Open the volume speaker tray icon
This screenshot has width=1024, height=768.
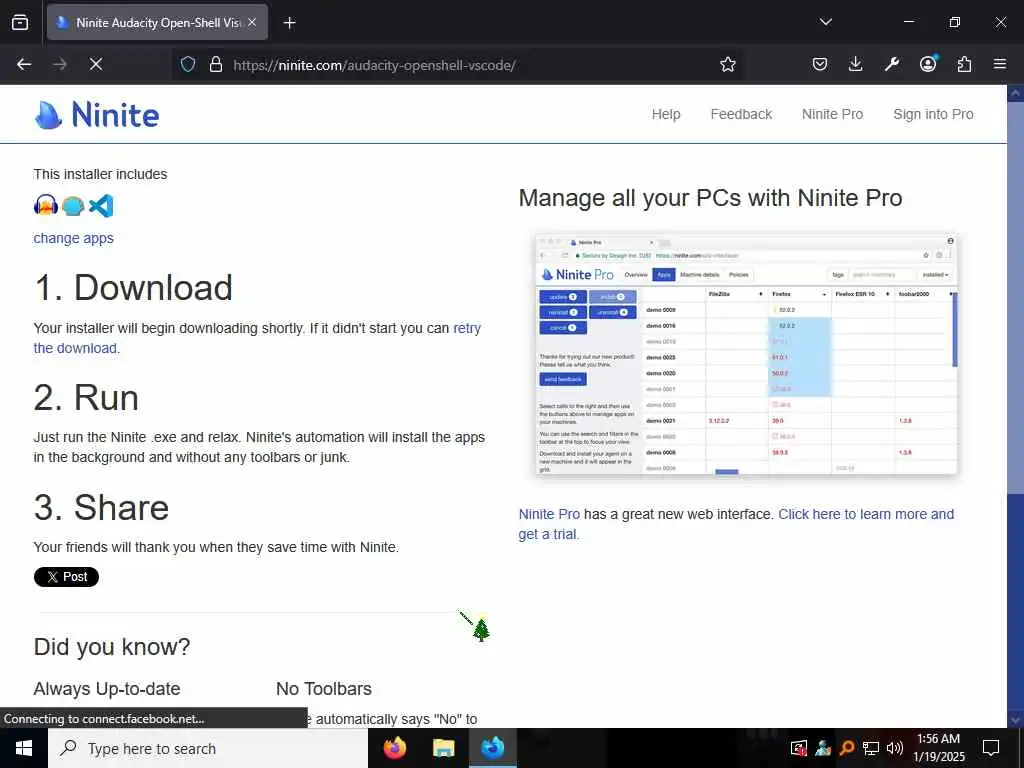click(894, 748)
